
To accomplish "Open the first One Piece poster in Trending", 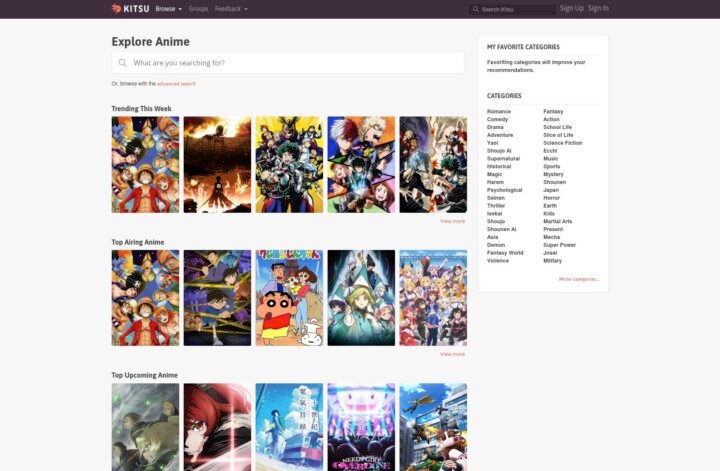I will point(145,164).
